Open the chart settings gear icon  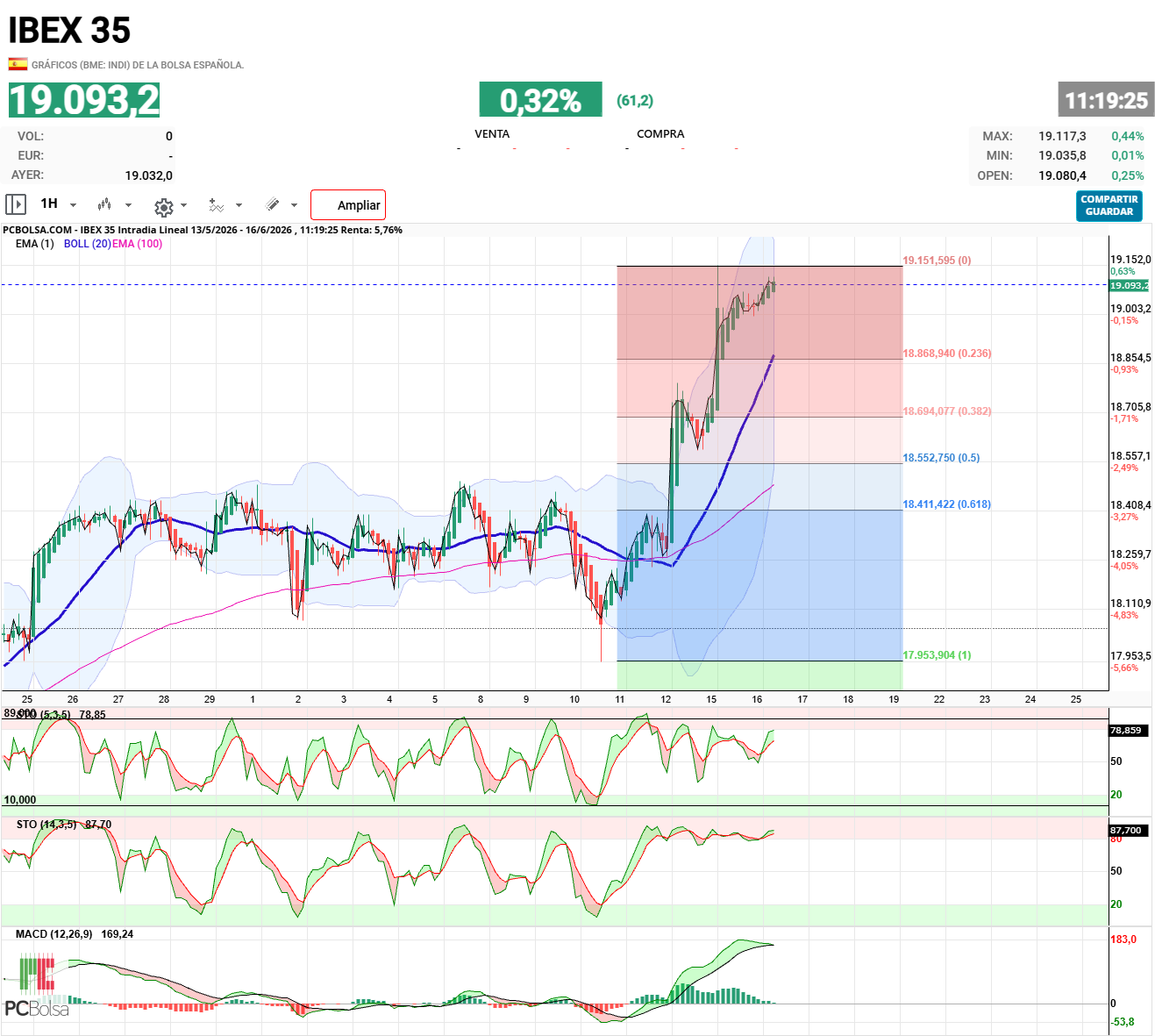pyautogui.click(x=163, y=206)
